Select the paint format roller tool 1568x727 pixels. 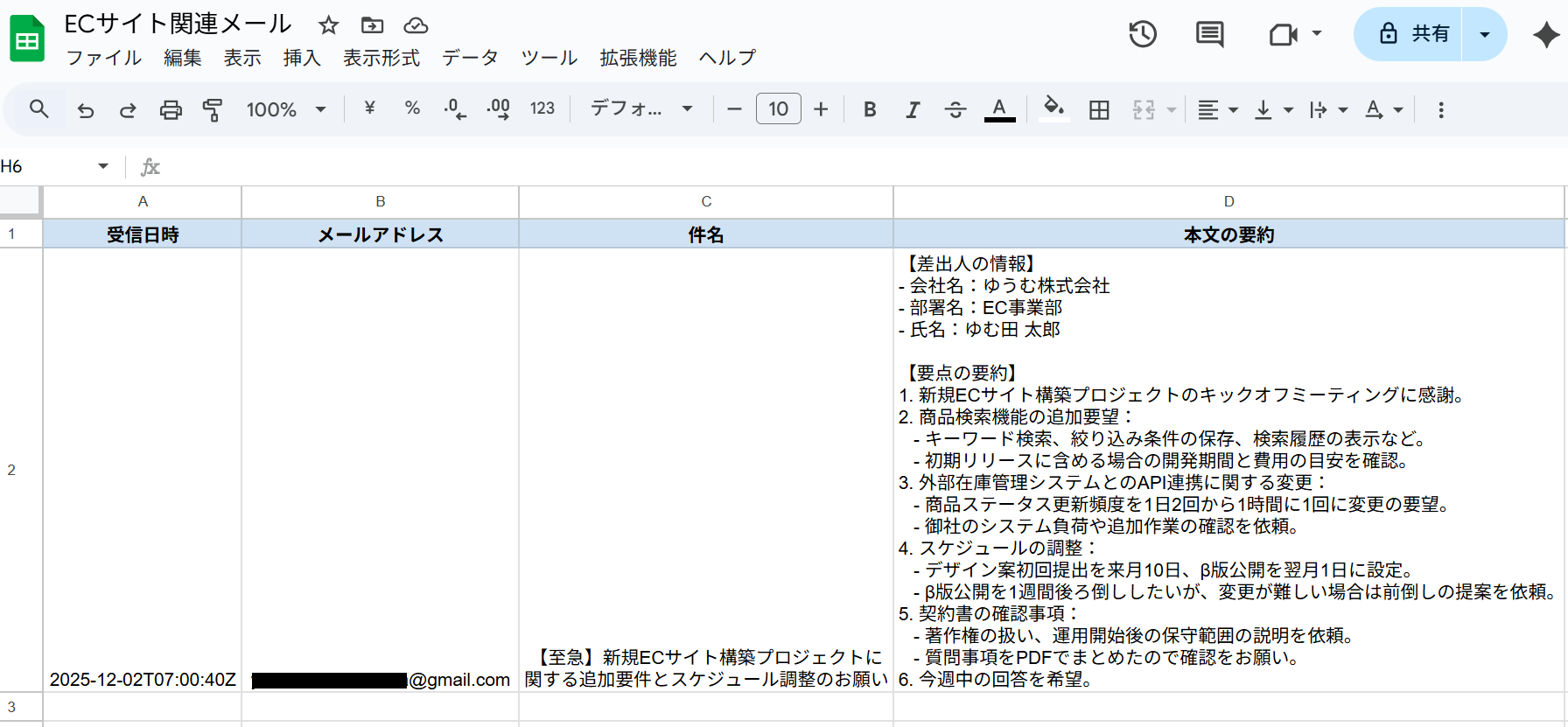click(213, 110)
